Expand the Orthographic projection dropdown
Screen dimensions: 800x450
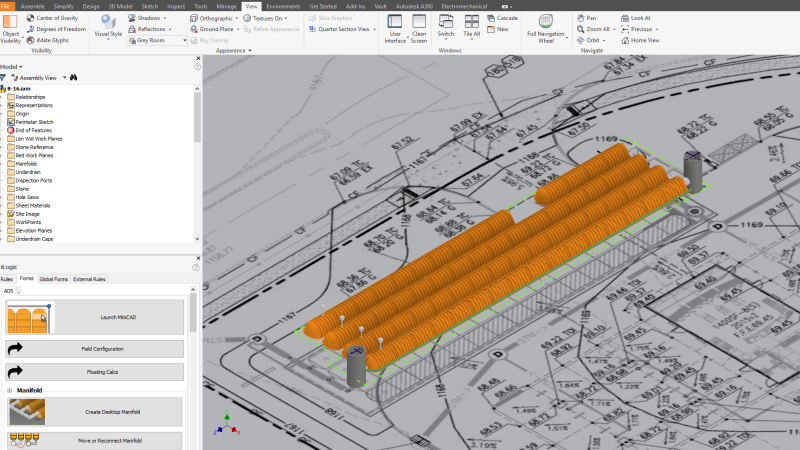(236, 18)
